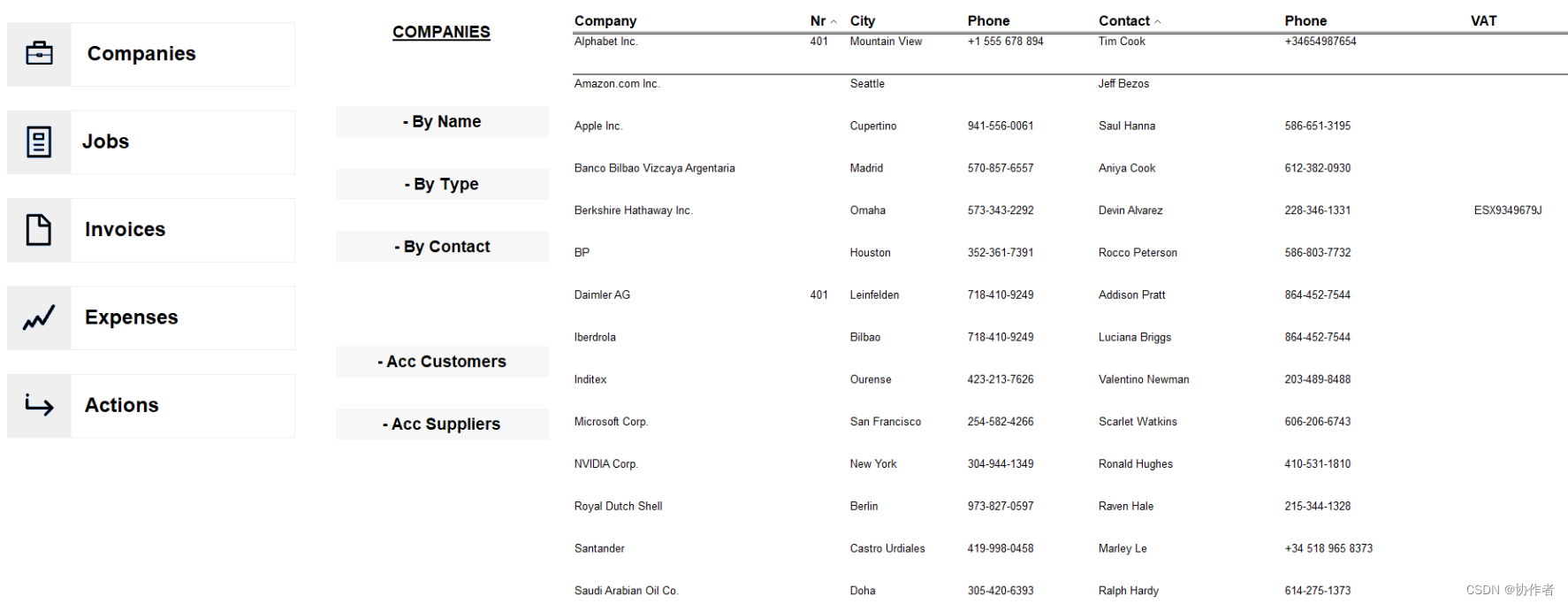Click the Company column header
The image size is (1568, 604).
point(605,21)
